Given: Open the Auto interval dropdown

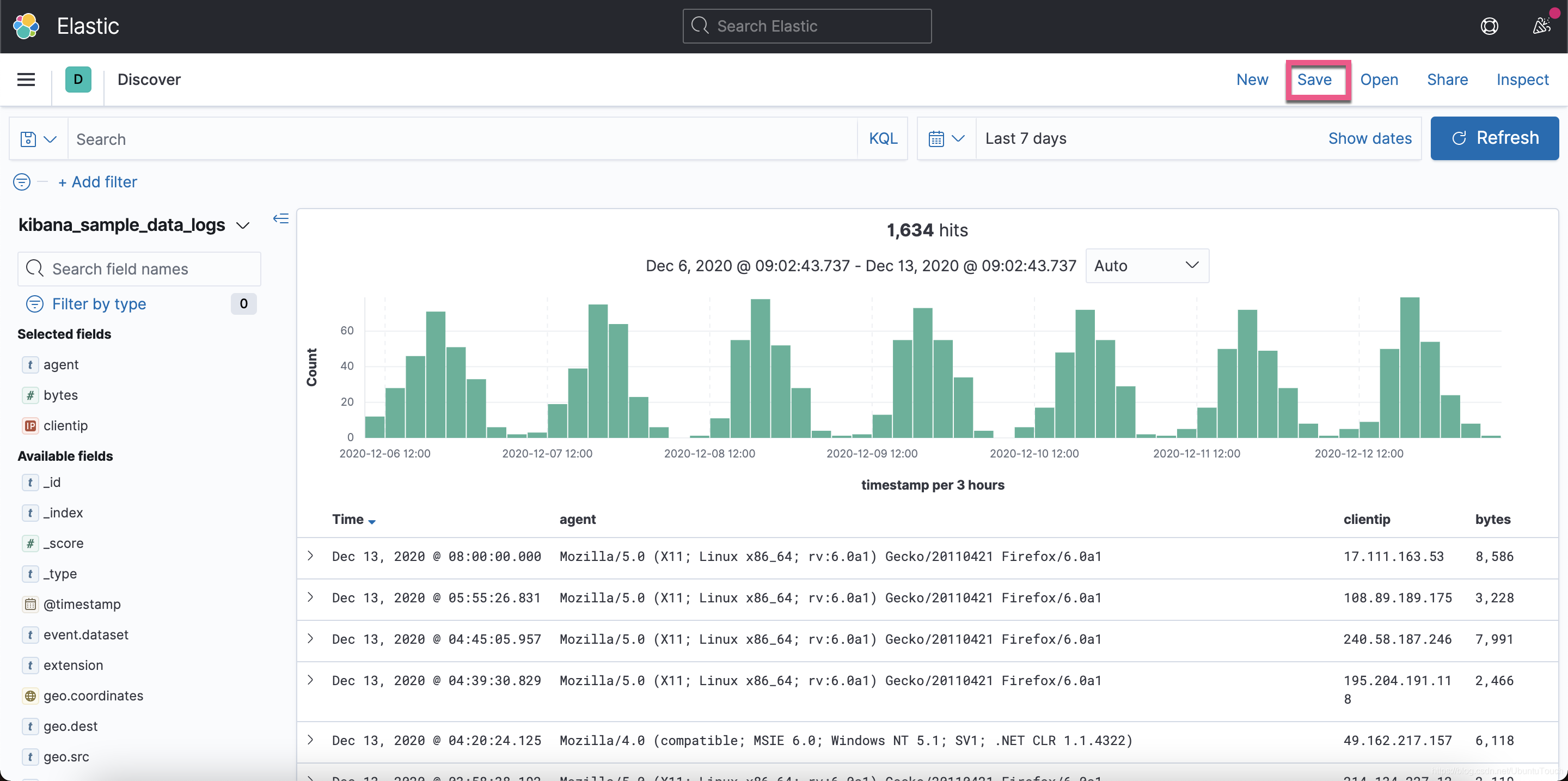Looking at the screenshot, I should [1146, 266].
